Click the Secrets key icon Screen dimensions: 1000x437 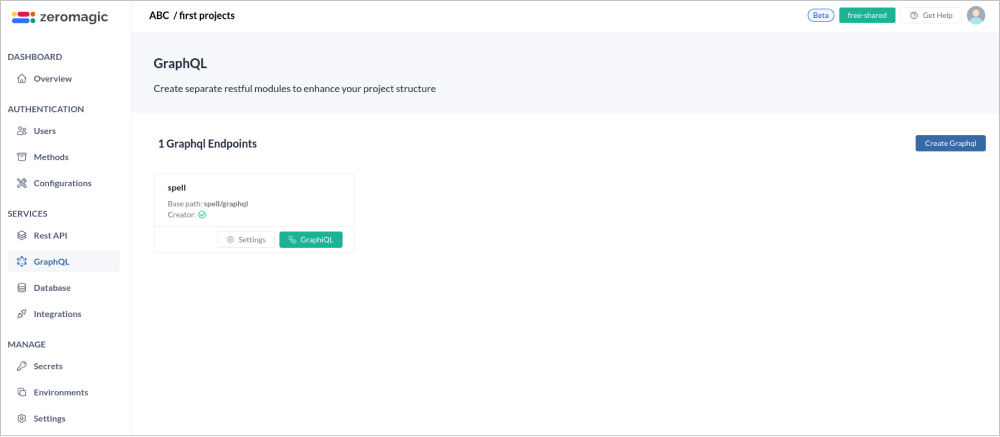tap(22, 367)
